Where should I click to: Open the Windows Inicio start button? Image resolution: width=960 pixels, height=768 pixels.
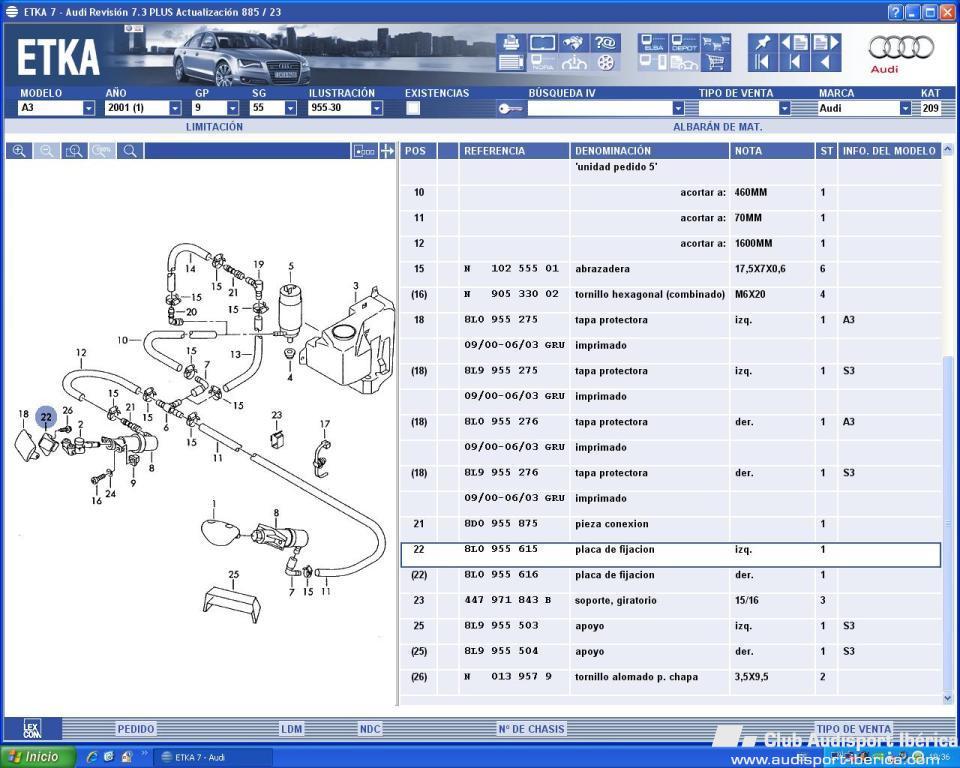click(37, 757)
